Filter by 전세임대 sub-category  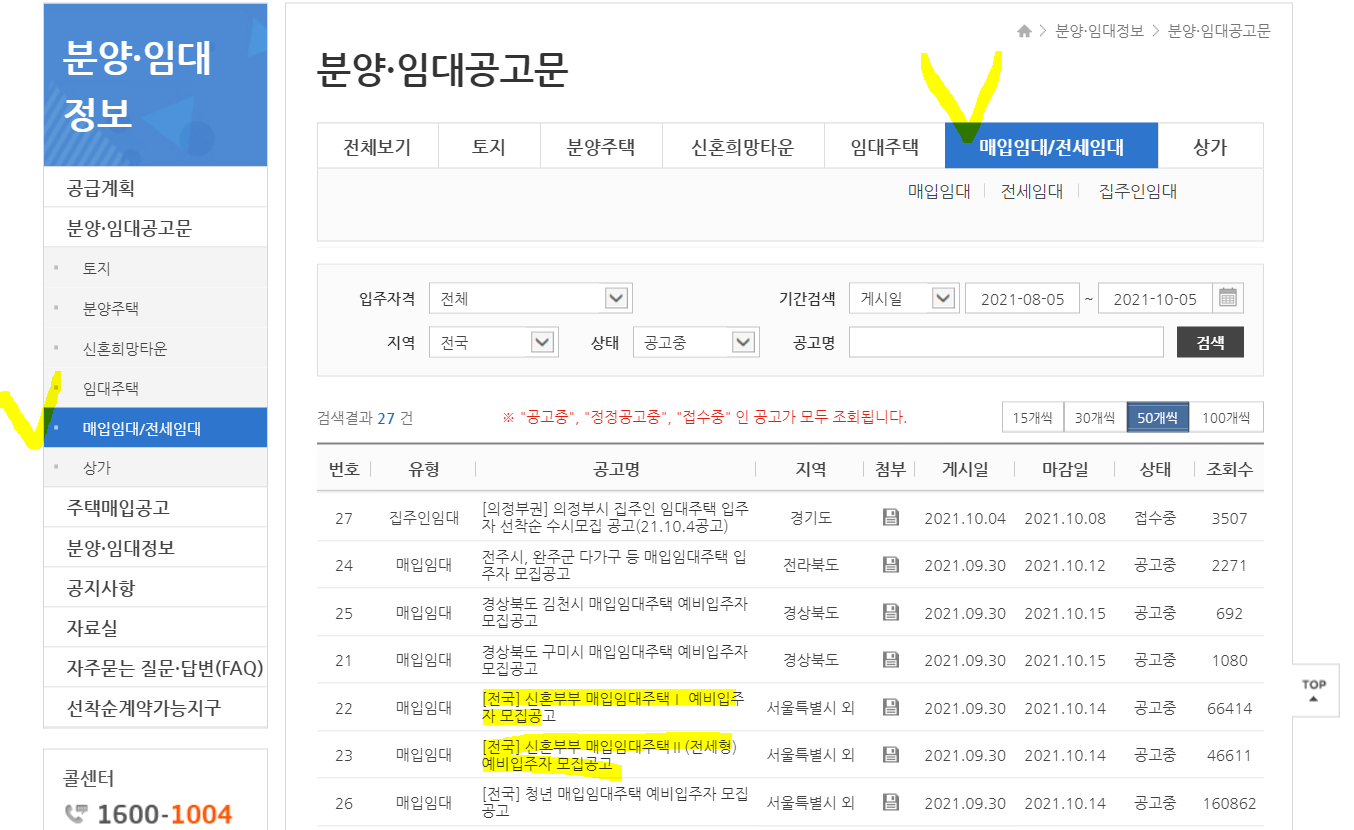tap(1032, 192)
